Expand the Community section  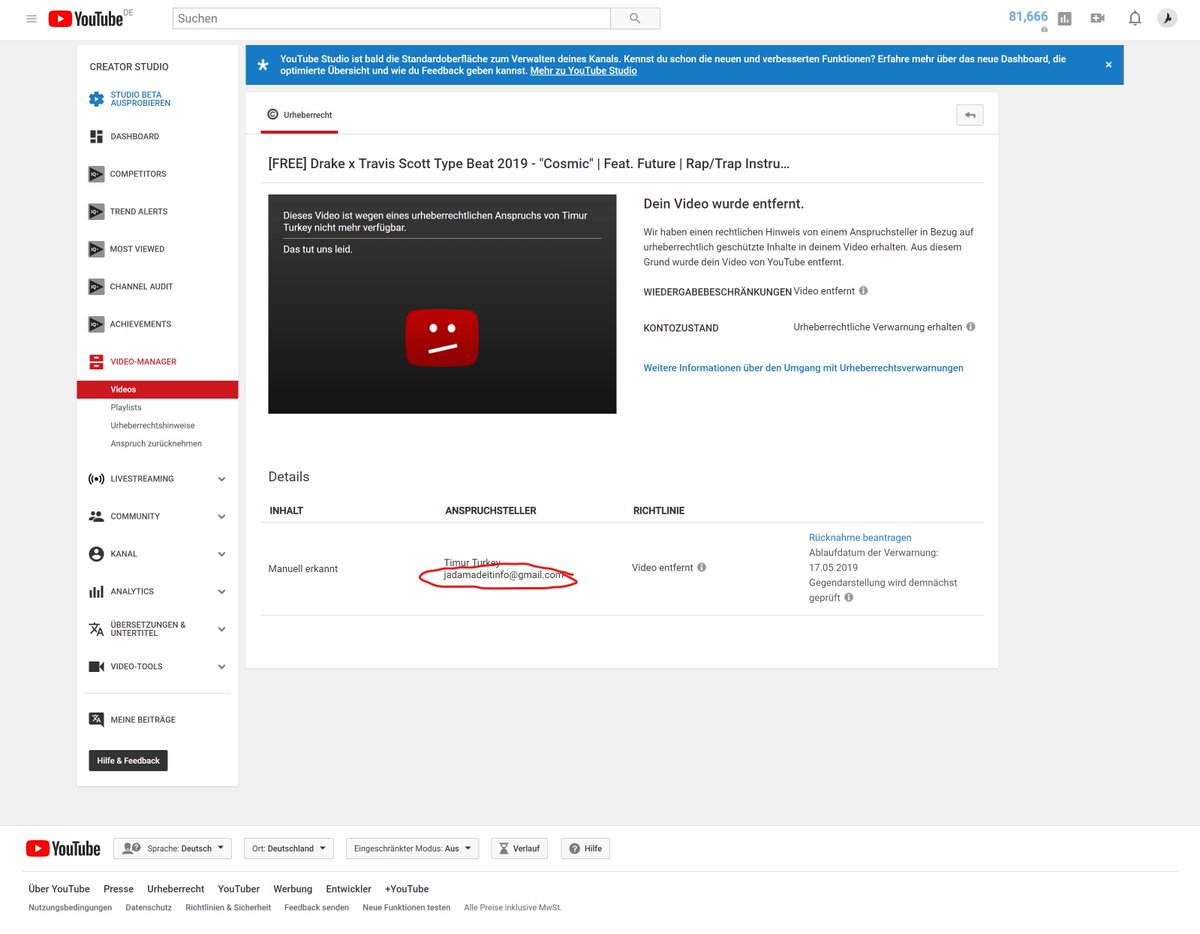coord(222,516)
